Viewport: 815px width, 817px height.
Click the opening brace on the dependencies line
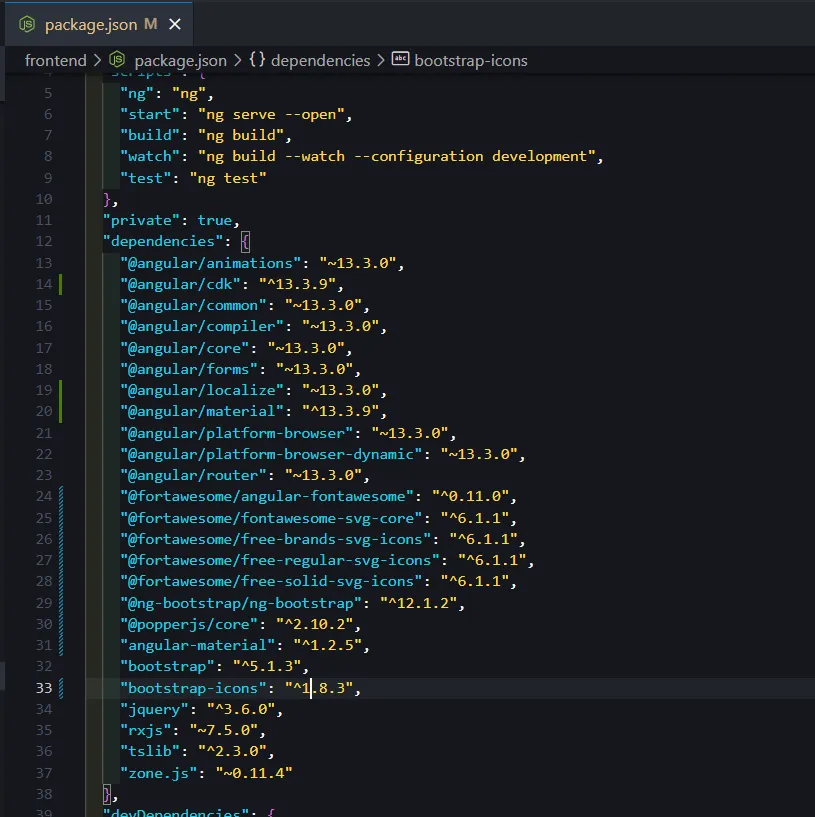click(245, 242)
